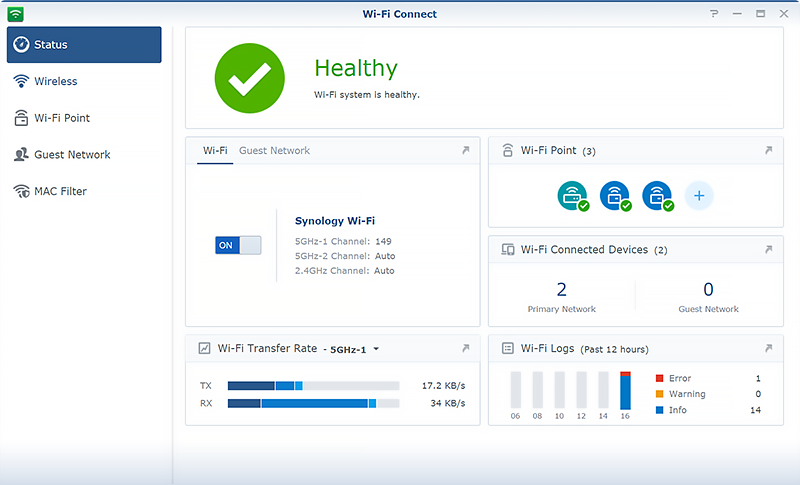Click the 17.2 KB/s TX value
The width and height of the screenshot is (800, 485).
[x=443, y=386]
